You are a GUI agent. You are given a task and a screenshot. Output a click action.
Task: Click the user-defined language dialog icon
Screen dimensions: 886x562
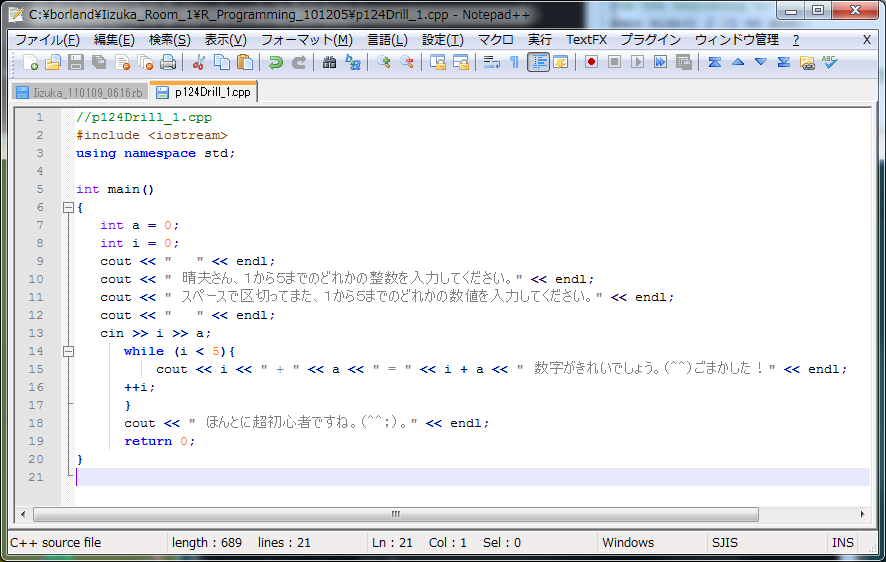tap(561, 62)
